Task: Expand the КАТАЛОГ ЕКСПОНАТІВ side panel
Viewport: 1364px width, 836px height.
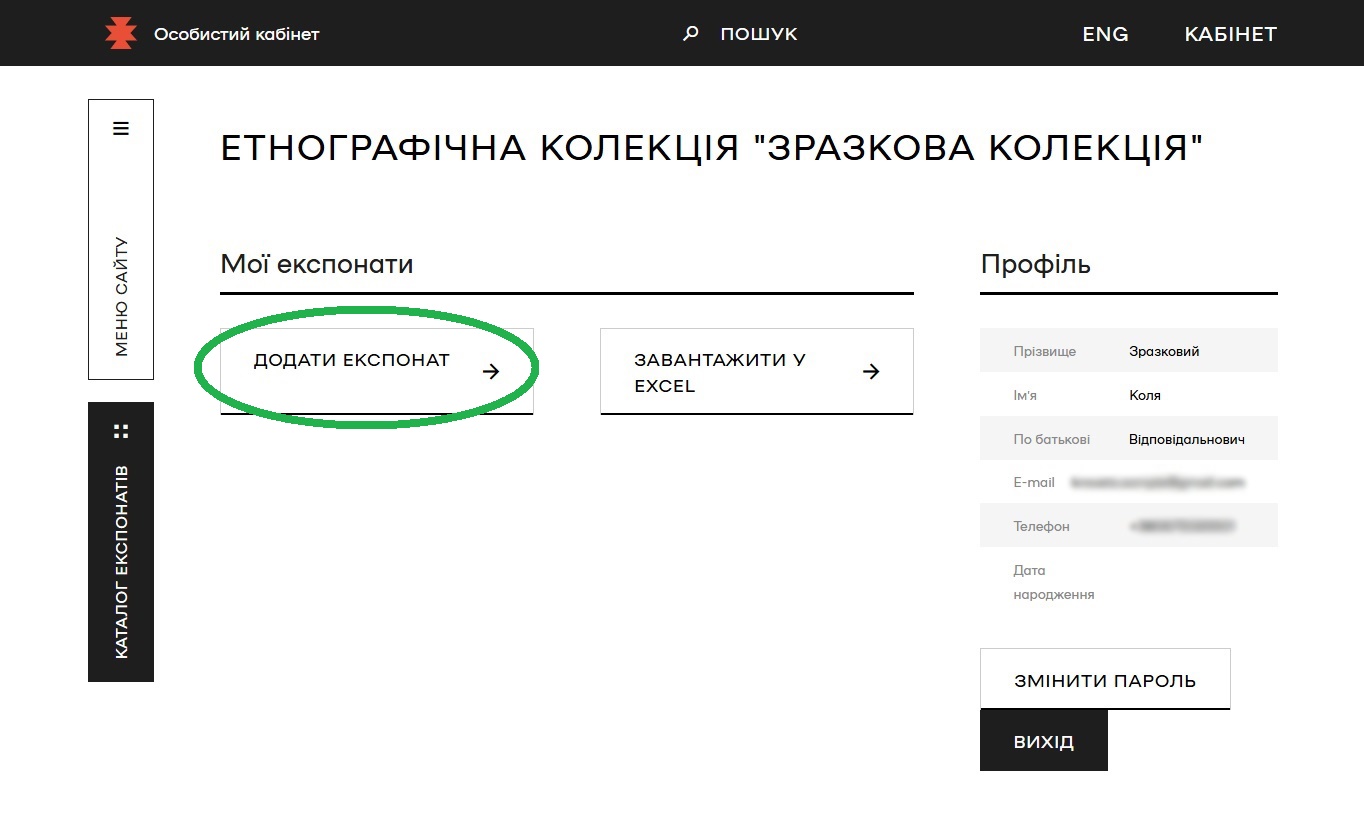Action: click(x=121, y=561)
